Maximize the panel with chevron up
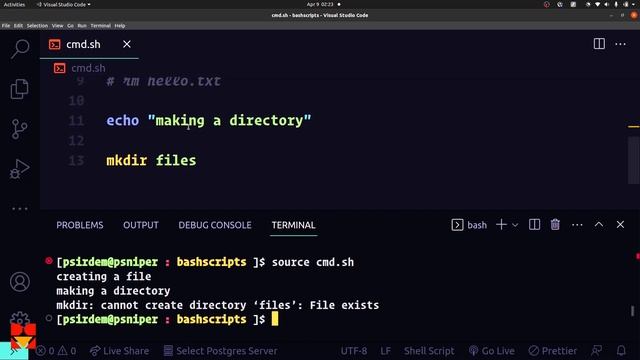 coord(598,224)
